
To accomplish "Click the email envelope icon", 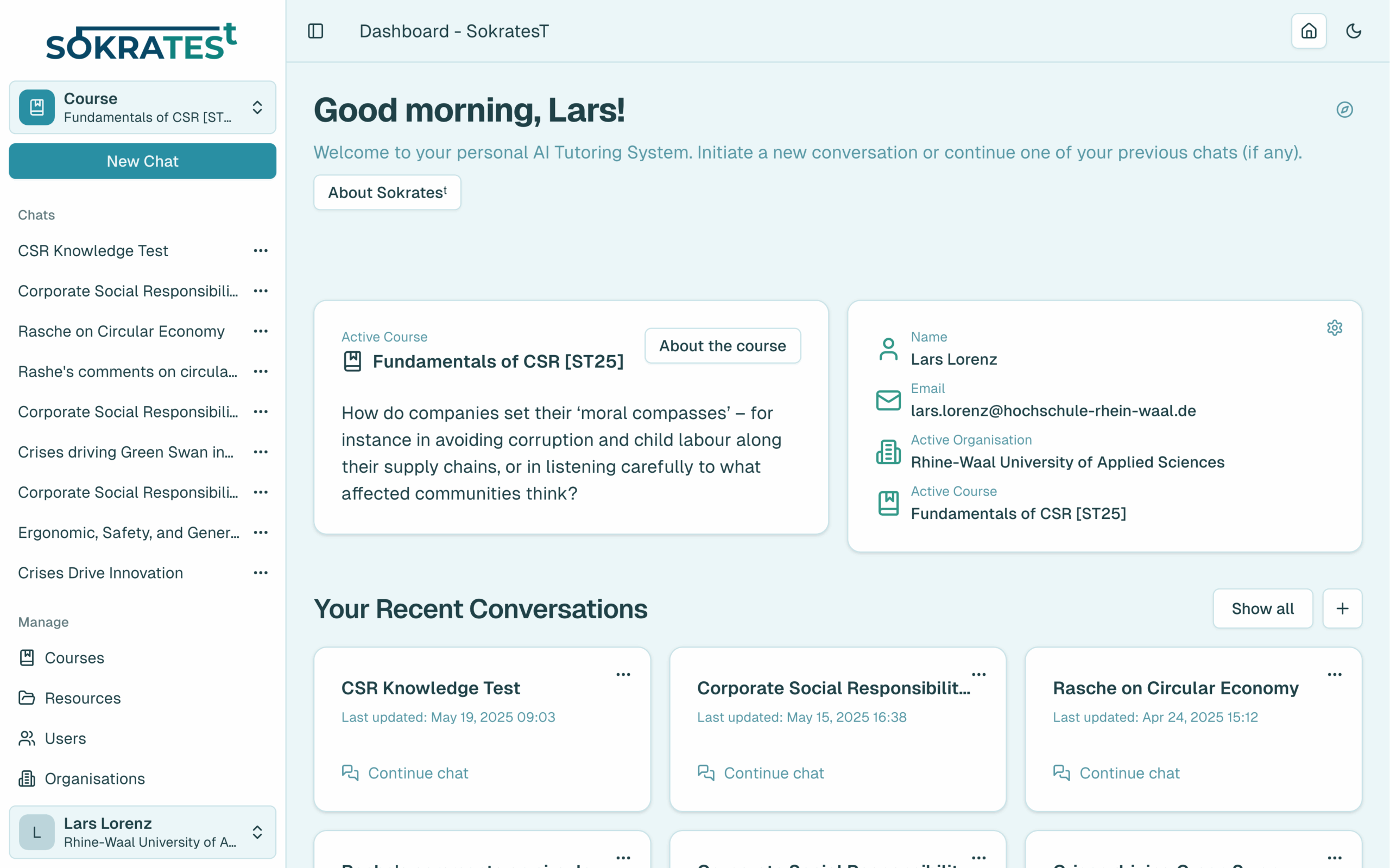I will [888, 400].
